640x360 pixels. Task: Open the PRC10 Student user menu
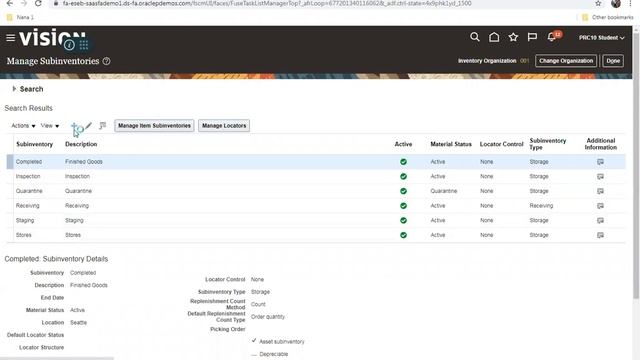pyautogui.click(x=601, y=38)
